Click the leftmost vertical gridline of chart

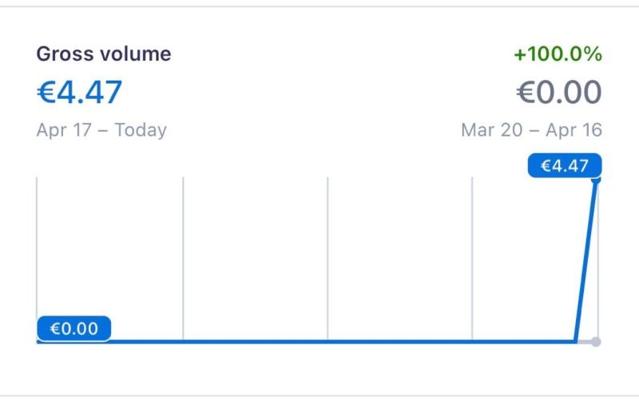pyautogui.click(x=37, y=250)
